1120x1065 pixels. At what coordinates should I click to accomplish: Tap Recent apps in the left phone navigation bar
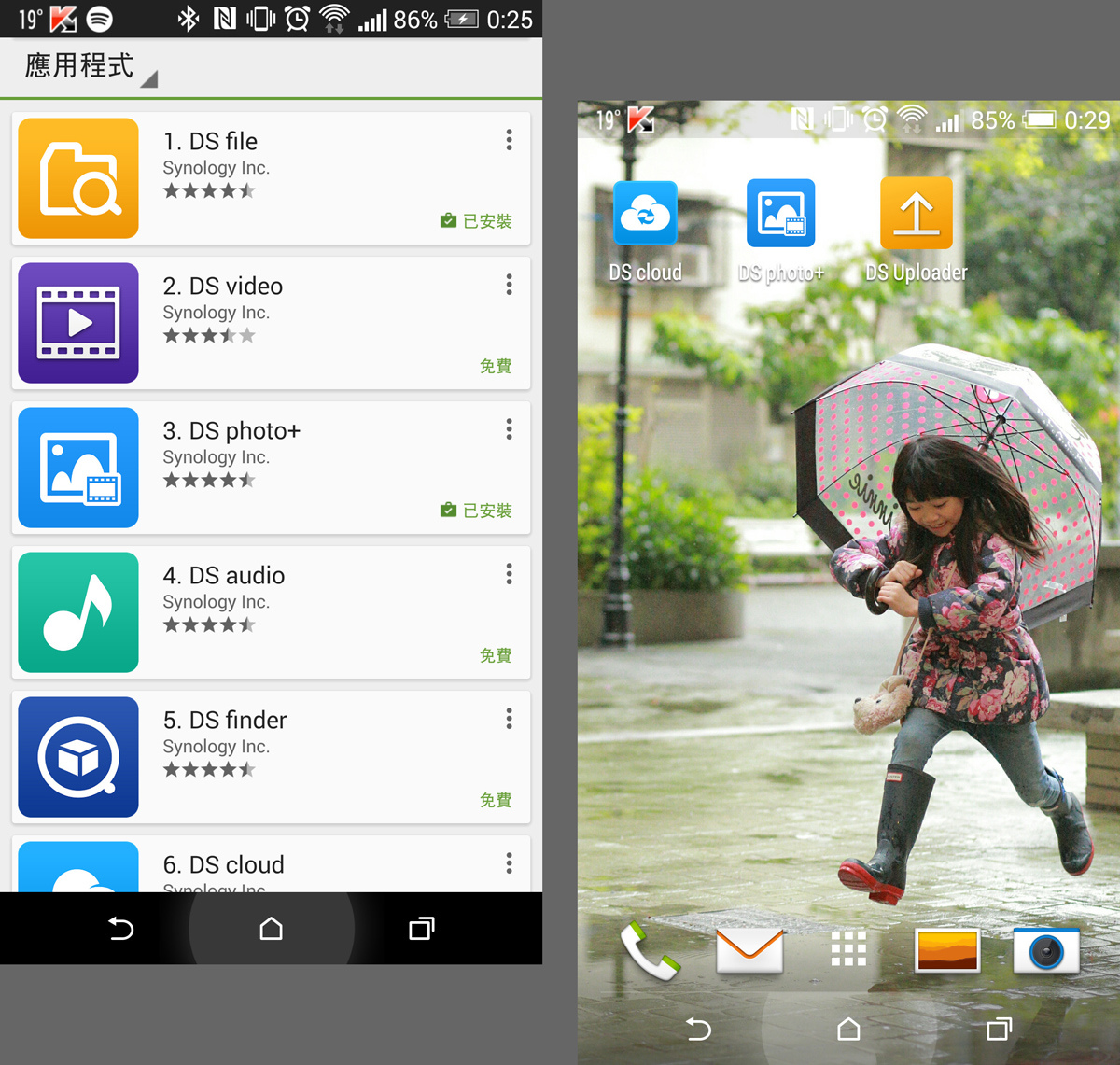(421, 928)
